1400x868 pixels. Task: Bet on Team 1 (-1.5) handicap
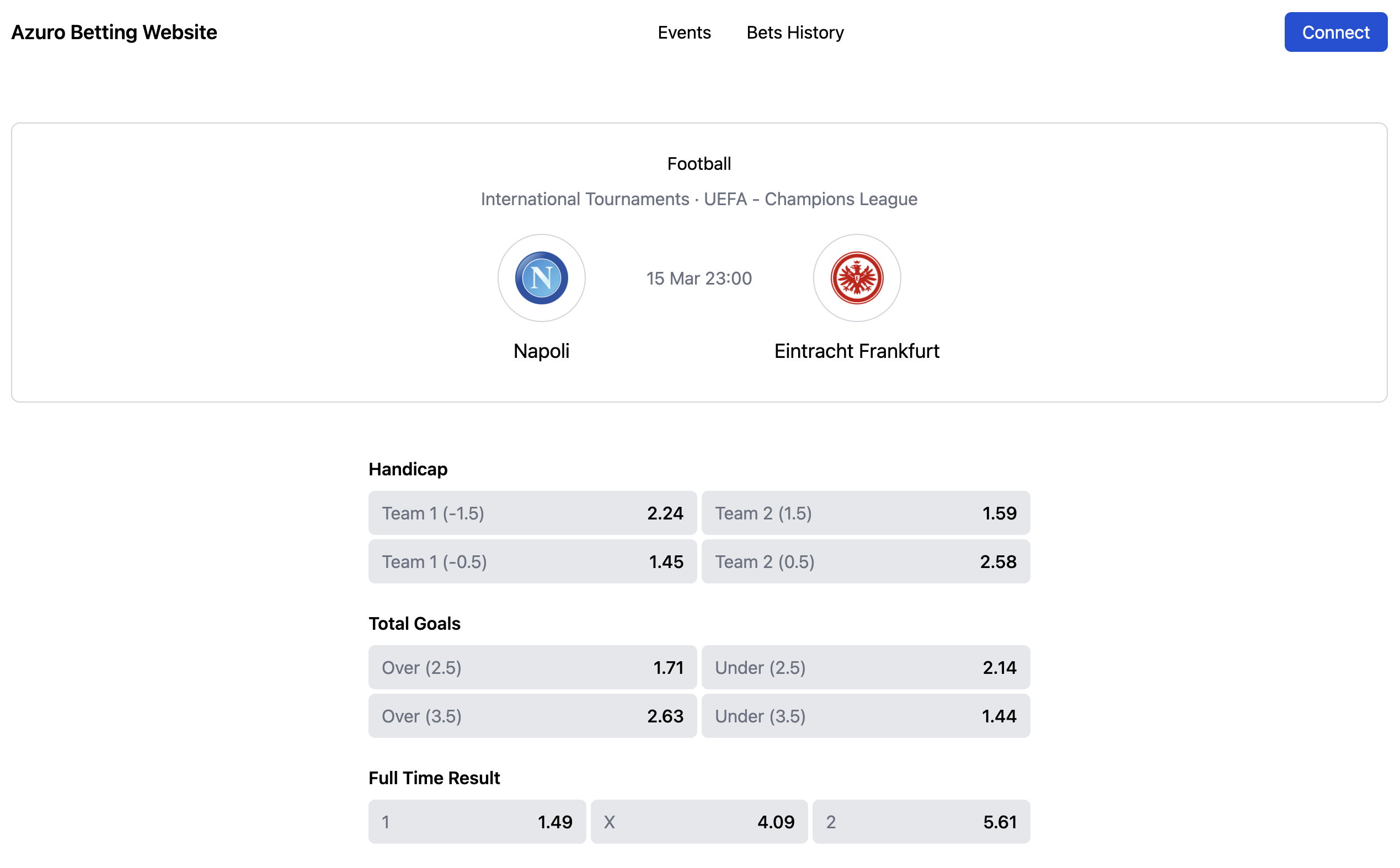coord(532,513)
